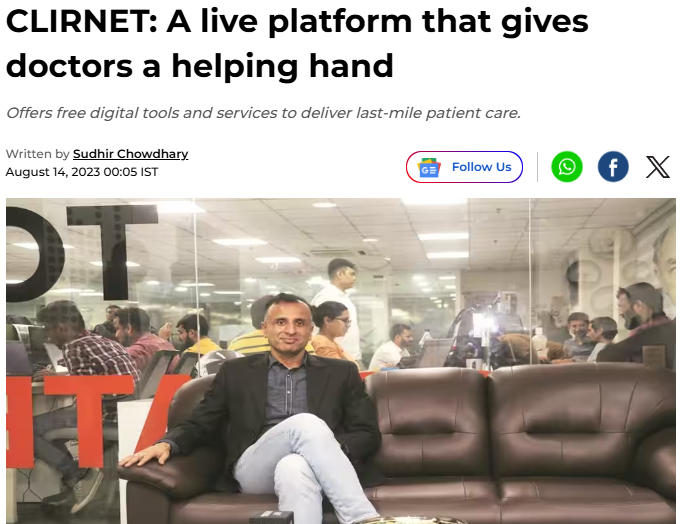Open the article's main office photo
This screenshot has width=681, height=524.
point(340,361)
